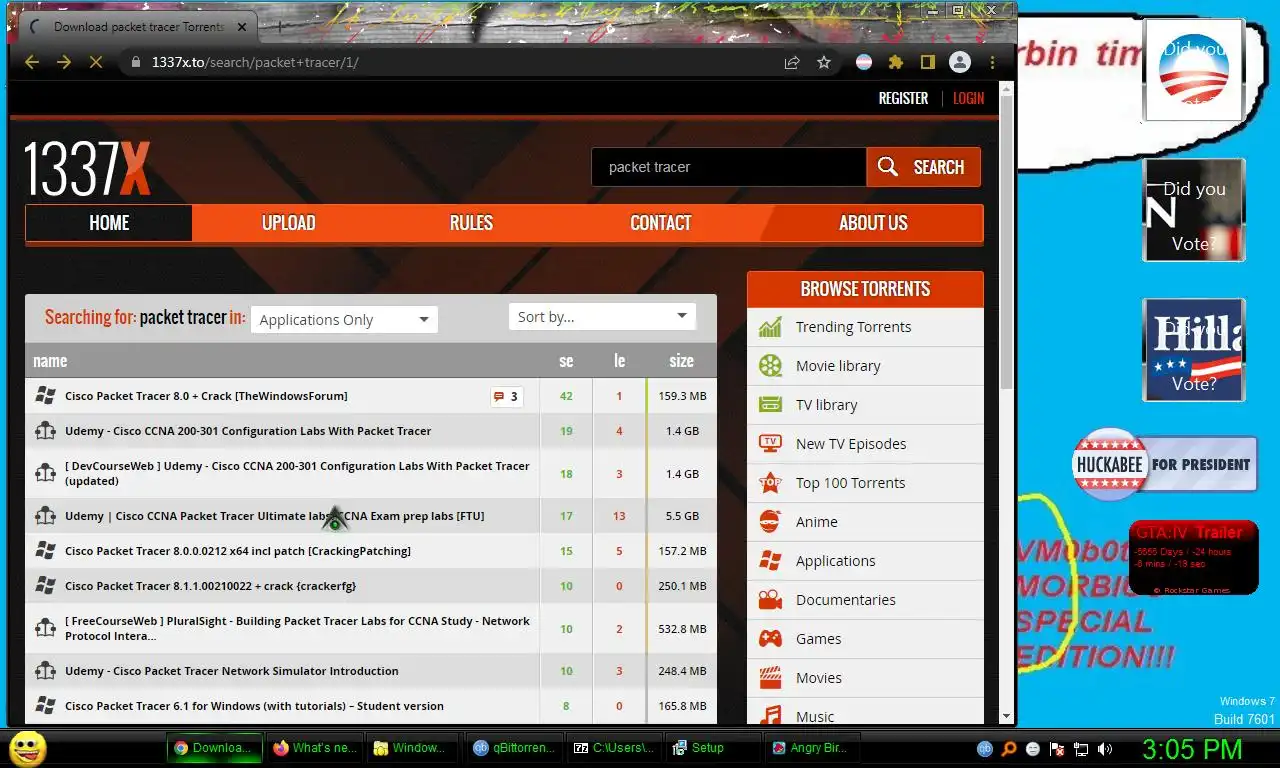Click the REGISTER link
1280x768 pixels.
point(903,98)
